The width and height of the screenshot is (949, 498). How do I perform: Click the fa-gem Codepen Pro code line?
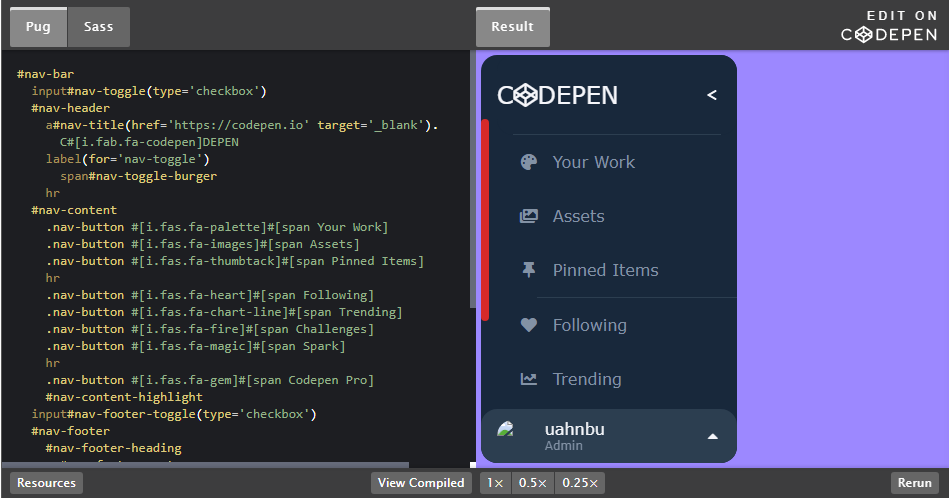point(210,380)
